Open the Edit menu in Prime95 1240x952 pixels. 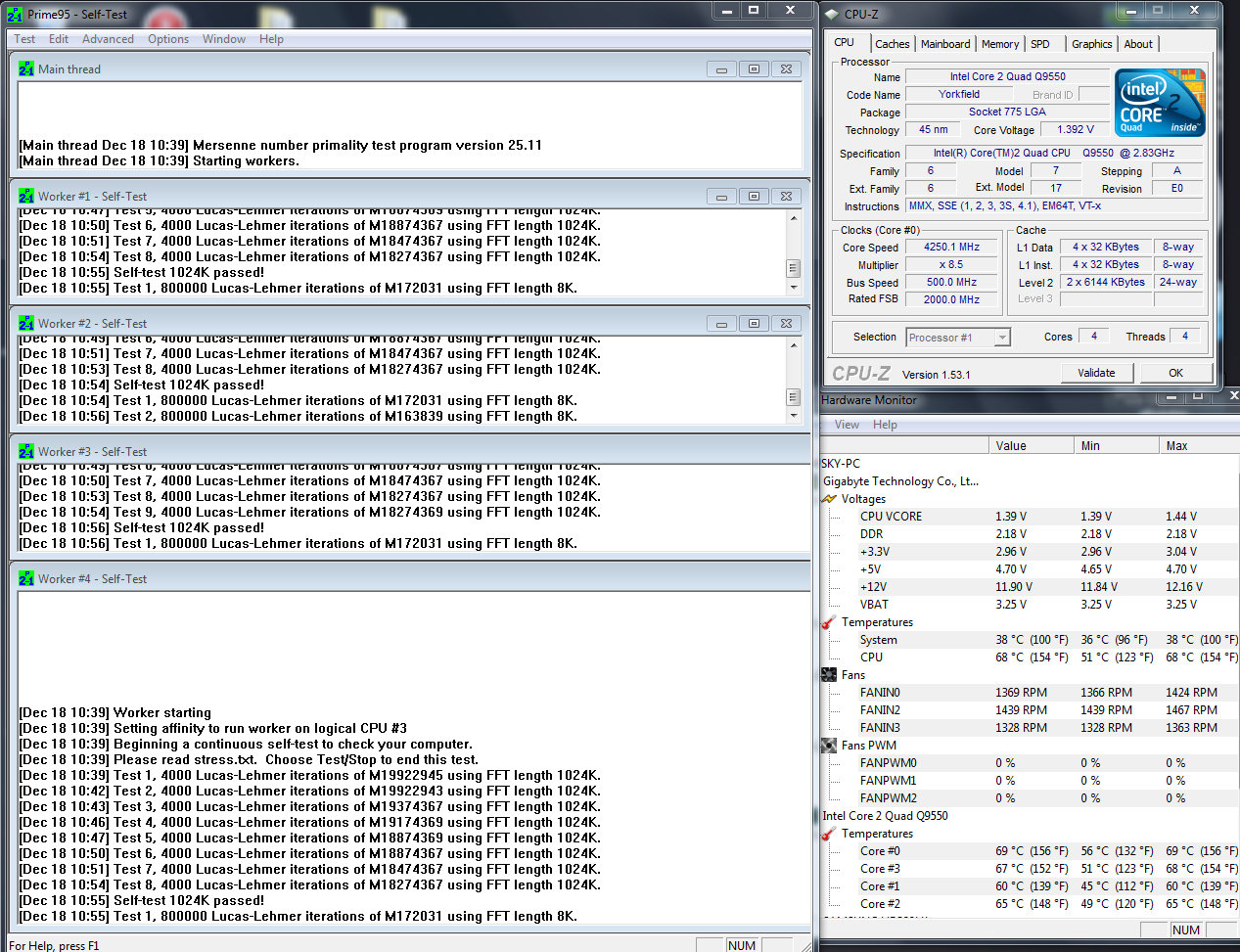[x=59, y=39]
